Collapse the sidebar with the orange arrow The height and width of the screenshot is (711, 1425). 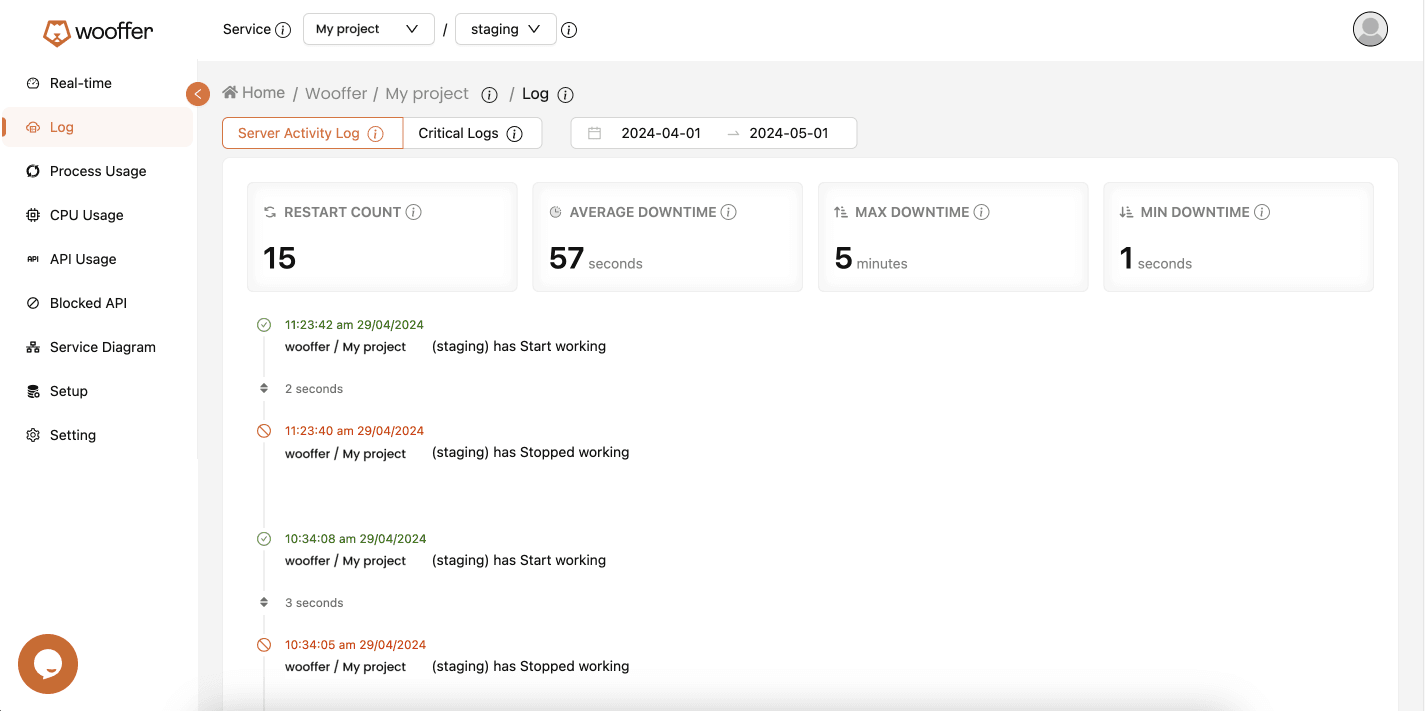[x=198, y=94]
